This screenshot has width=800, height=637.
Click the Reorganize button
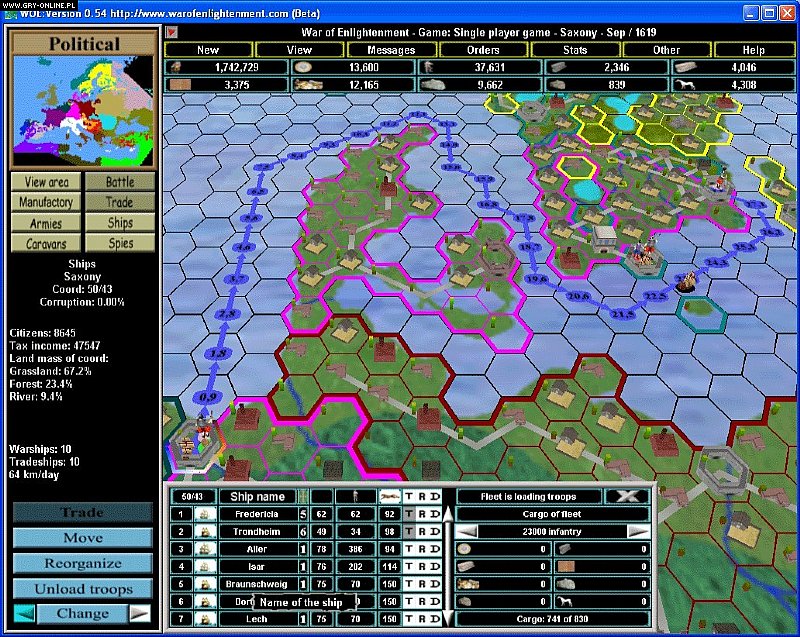[82, 563]
